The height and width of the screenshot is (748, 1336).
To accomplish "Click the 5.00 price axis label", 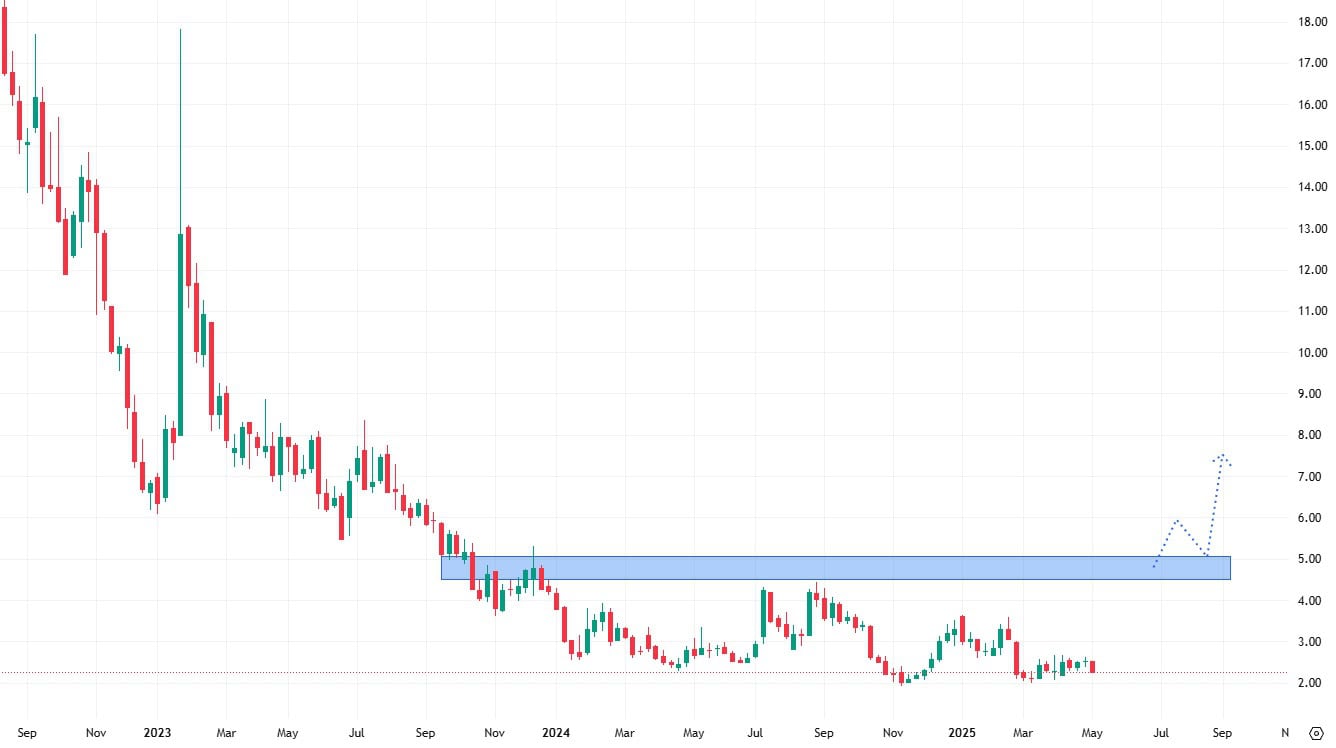I will [x=1312, y=559].
